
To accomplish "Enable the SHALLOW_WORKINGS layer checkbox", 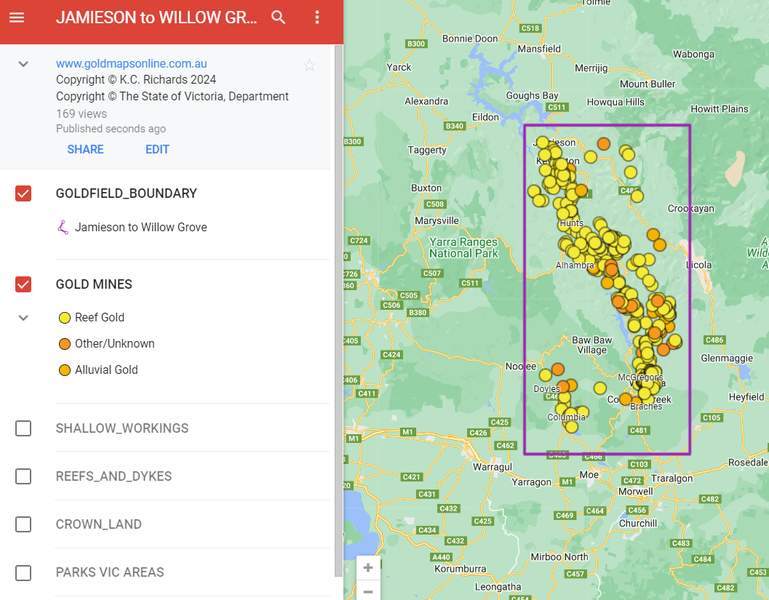I will point(23,428).
